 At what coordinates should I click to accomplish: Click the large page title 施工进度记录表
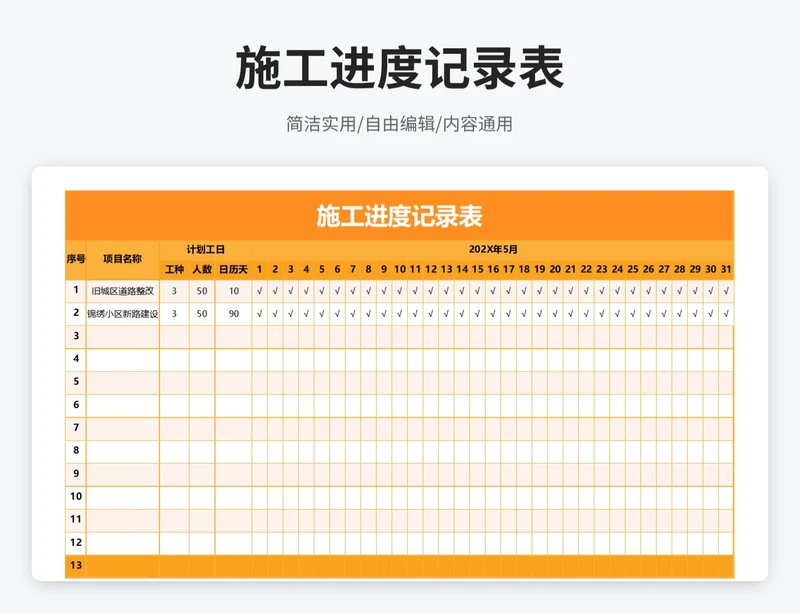click(400, 69)
